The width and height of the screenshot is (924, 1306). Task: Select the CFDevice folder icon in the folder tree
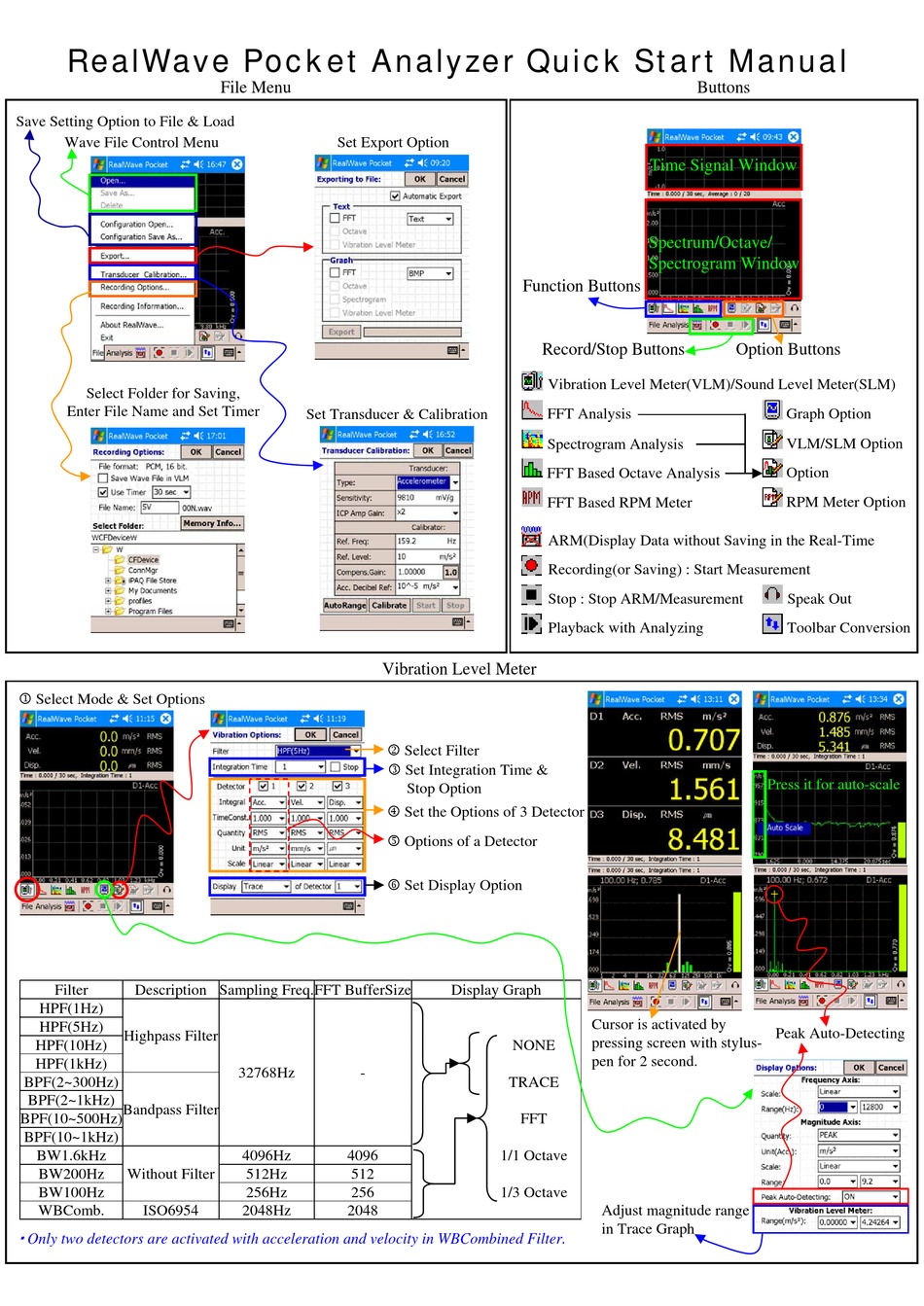pyautogui.click(x=121, y=560)
